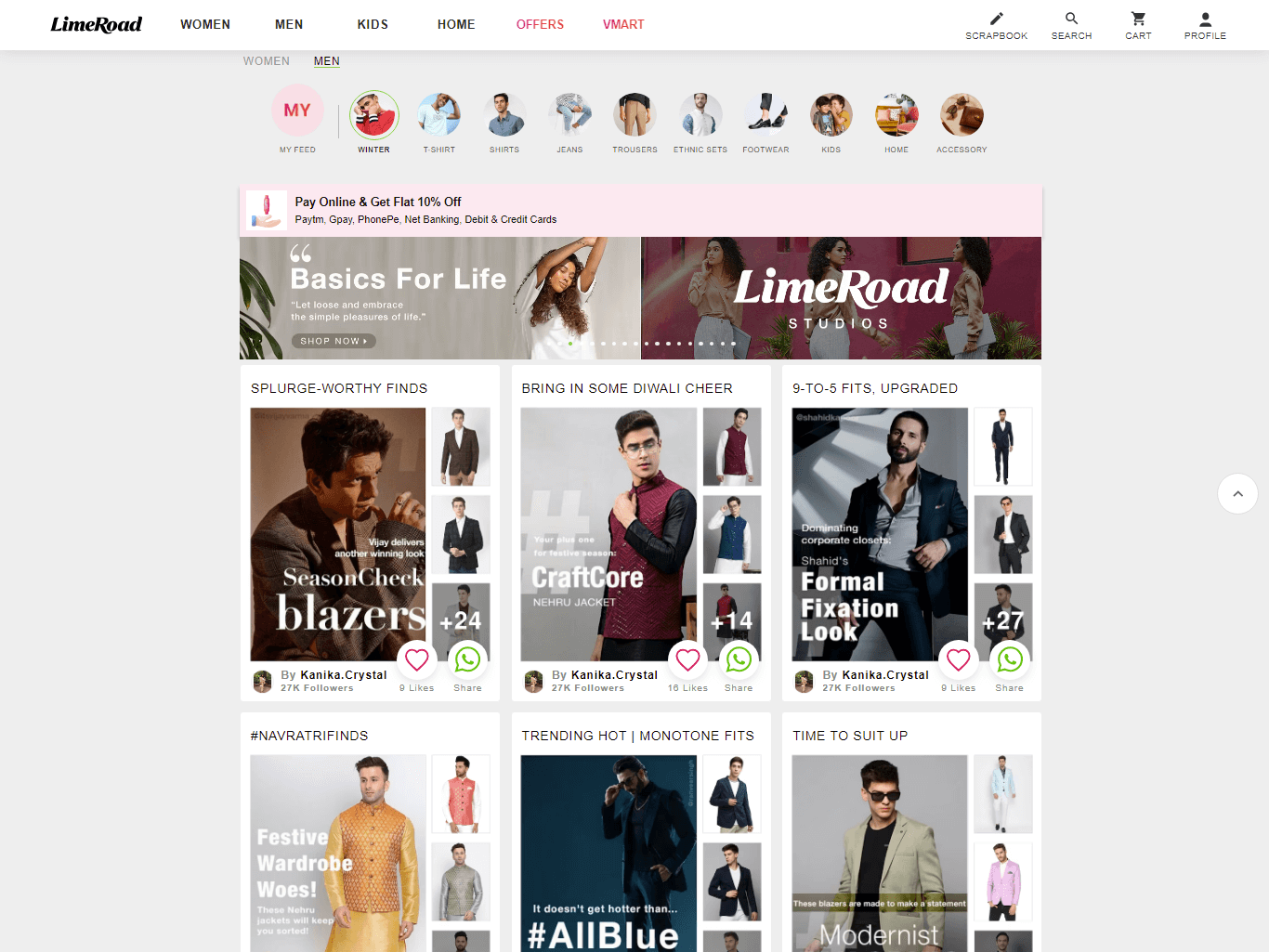Open the Modernist blazer story image
The image size is (1269, 952).
coord(880,854)
